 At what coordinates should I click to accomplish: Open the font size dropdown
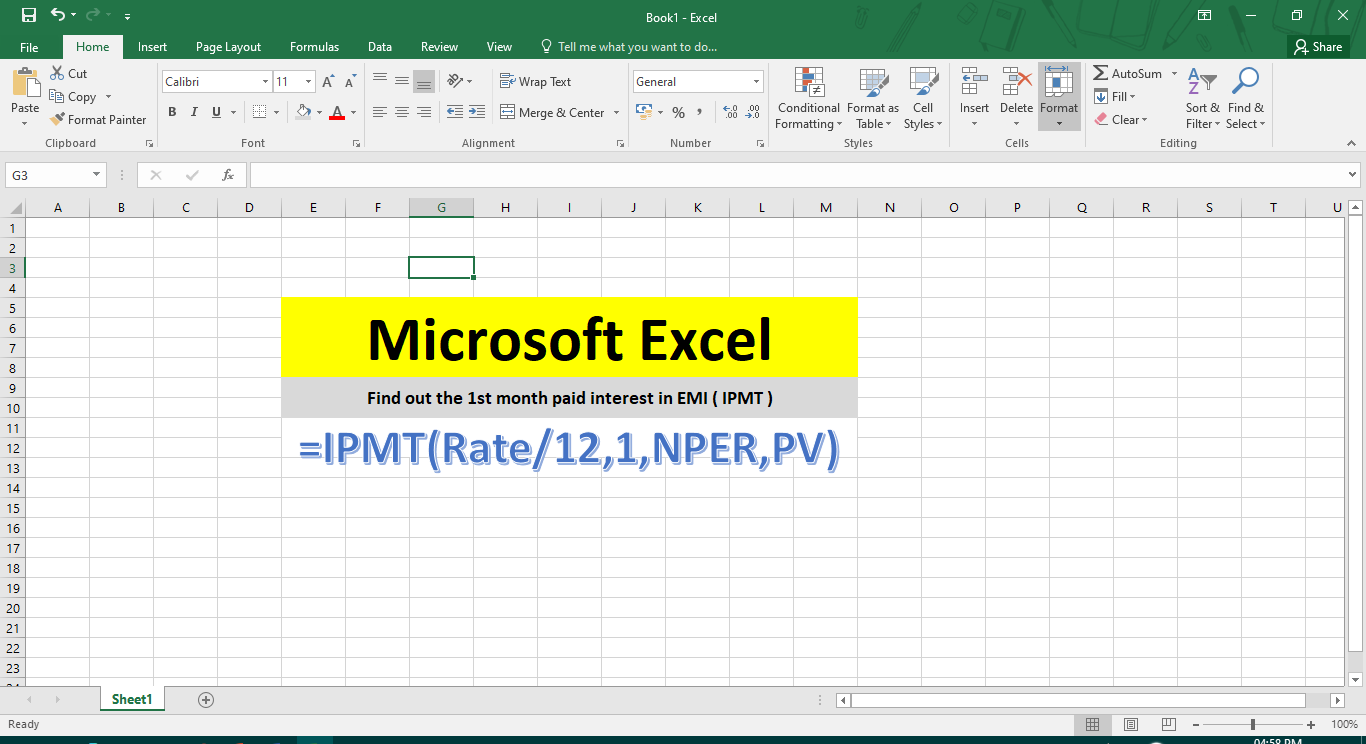click(308, 82)
